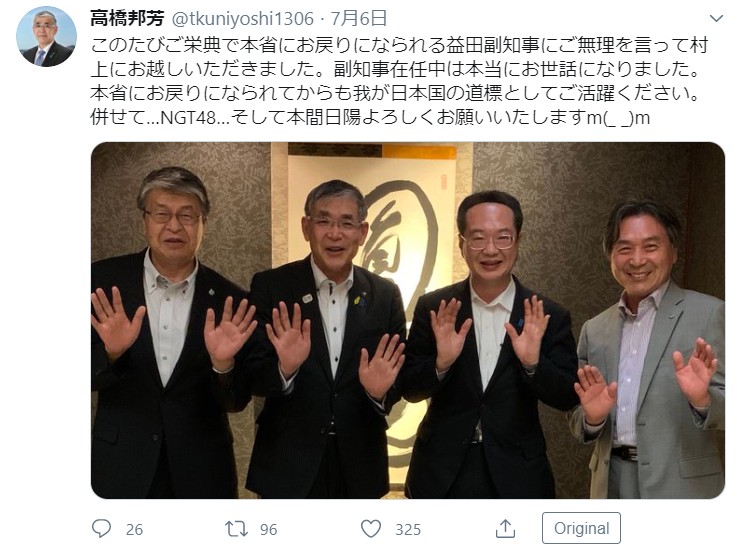
Task: Click the reply speech bubble icon
Action: (101, 529)
